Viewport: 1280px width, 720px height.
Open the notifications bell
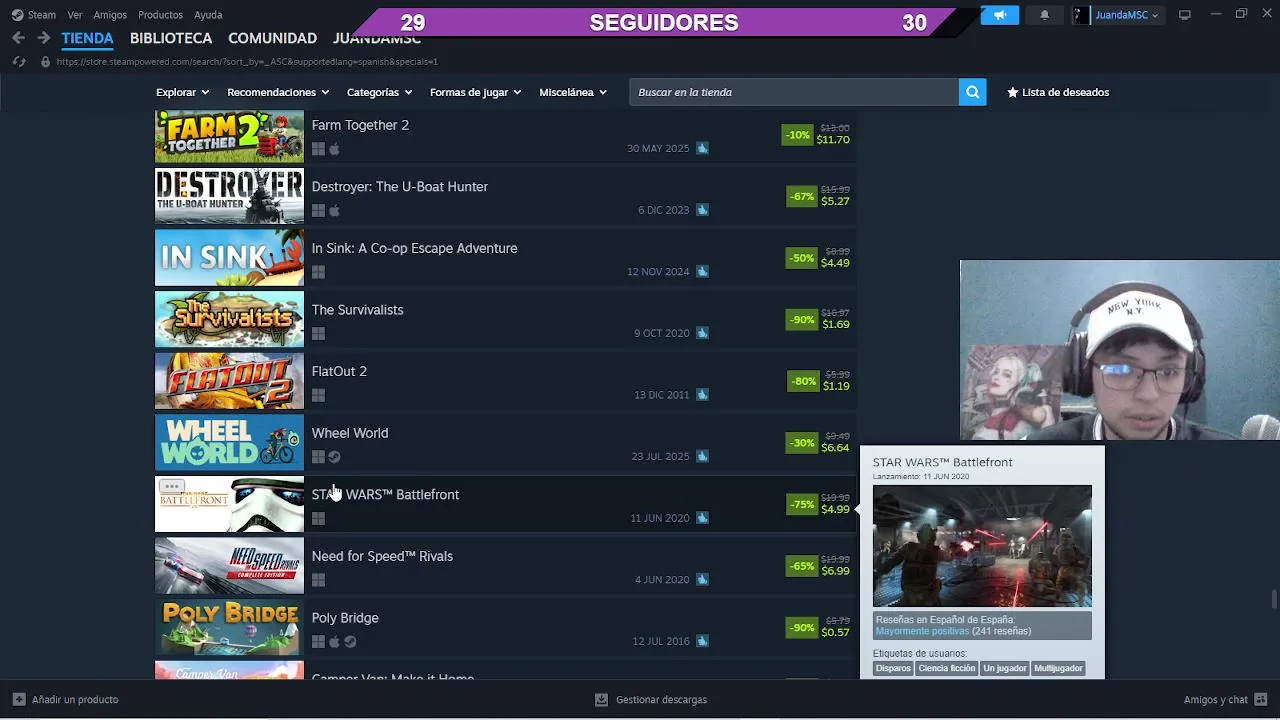[x=1045, y=15]
